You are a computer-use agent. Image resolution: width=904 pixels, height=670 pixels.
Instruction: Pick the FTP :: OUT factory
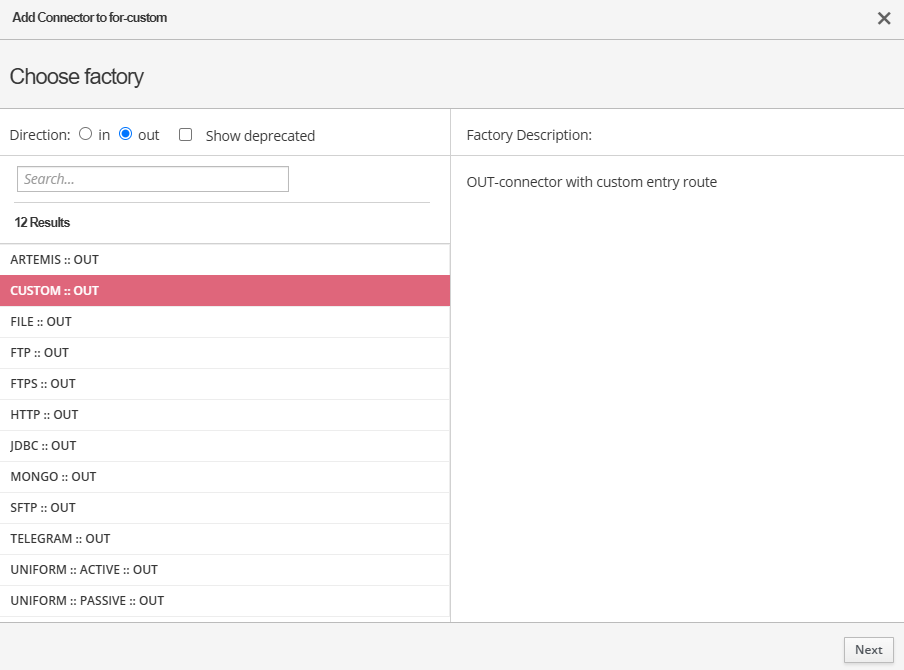point(40,353)
